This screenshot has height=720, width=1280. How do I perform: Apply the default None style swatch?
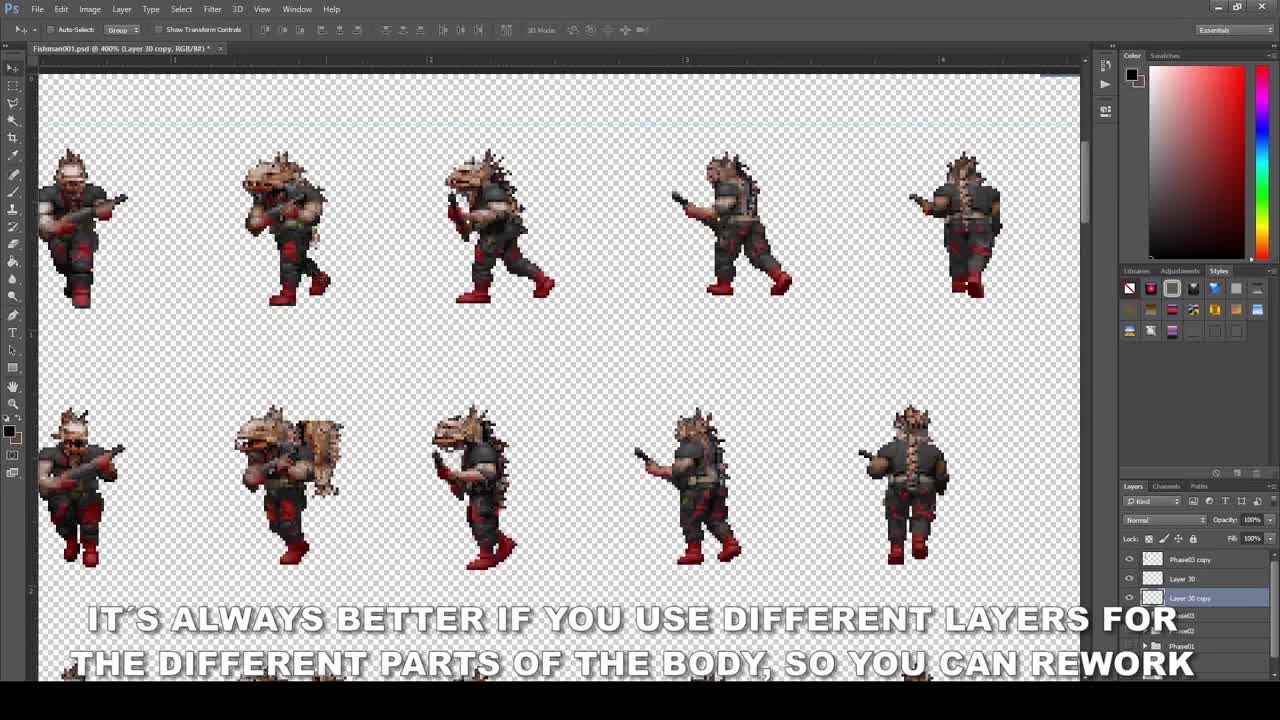(x=1129, y=288)
